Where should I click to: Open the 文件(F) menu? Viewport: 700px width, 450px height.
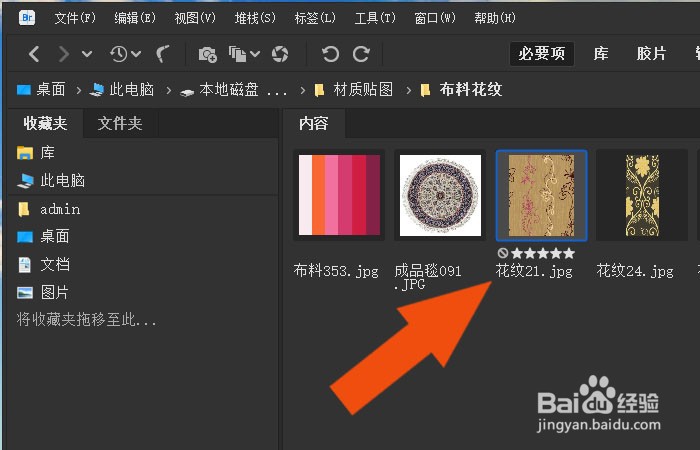click(75, 18)
